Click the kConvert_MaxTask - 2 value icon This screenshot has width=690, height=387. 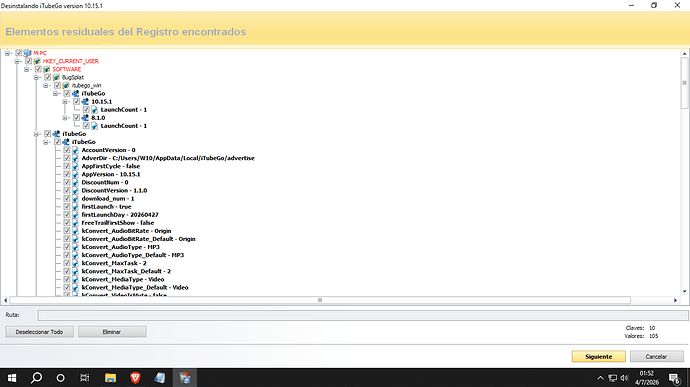[x=76, y=263]
